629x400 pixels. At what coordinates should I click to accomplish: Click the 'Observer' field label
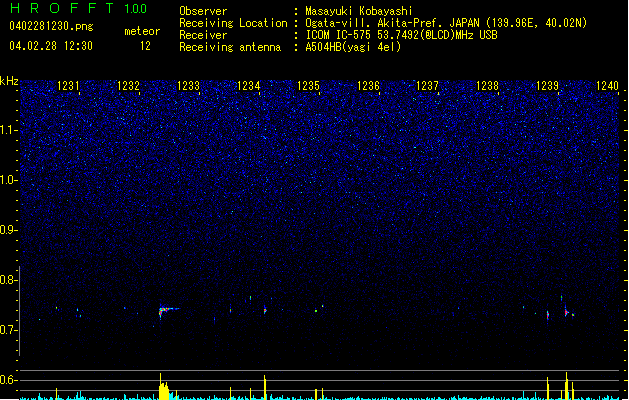tap(203, 11)
